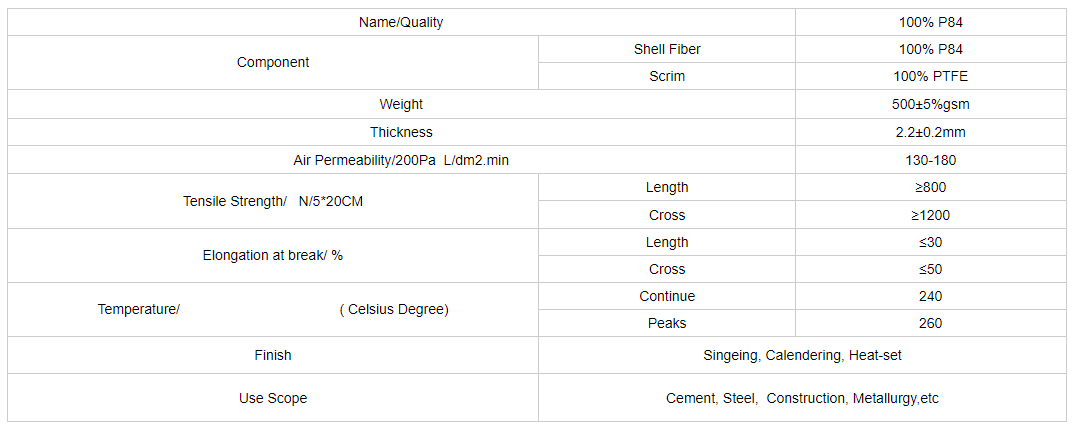
Task: Click the Shell Fiber cell
Action: pyautogui.click(x=666, y=49)
